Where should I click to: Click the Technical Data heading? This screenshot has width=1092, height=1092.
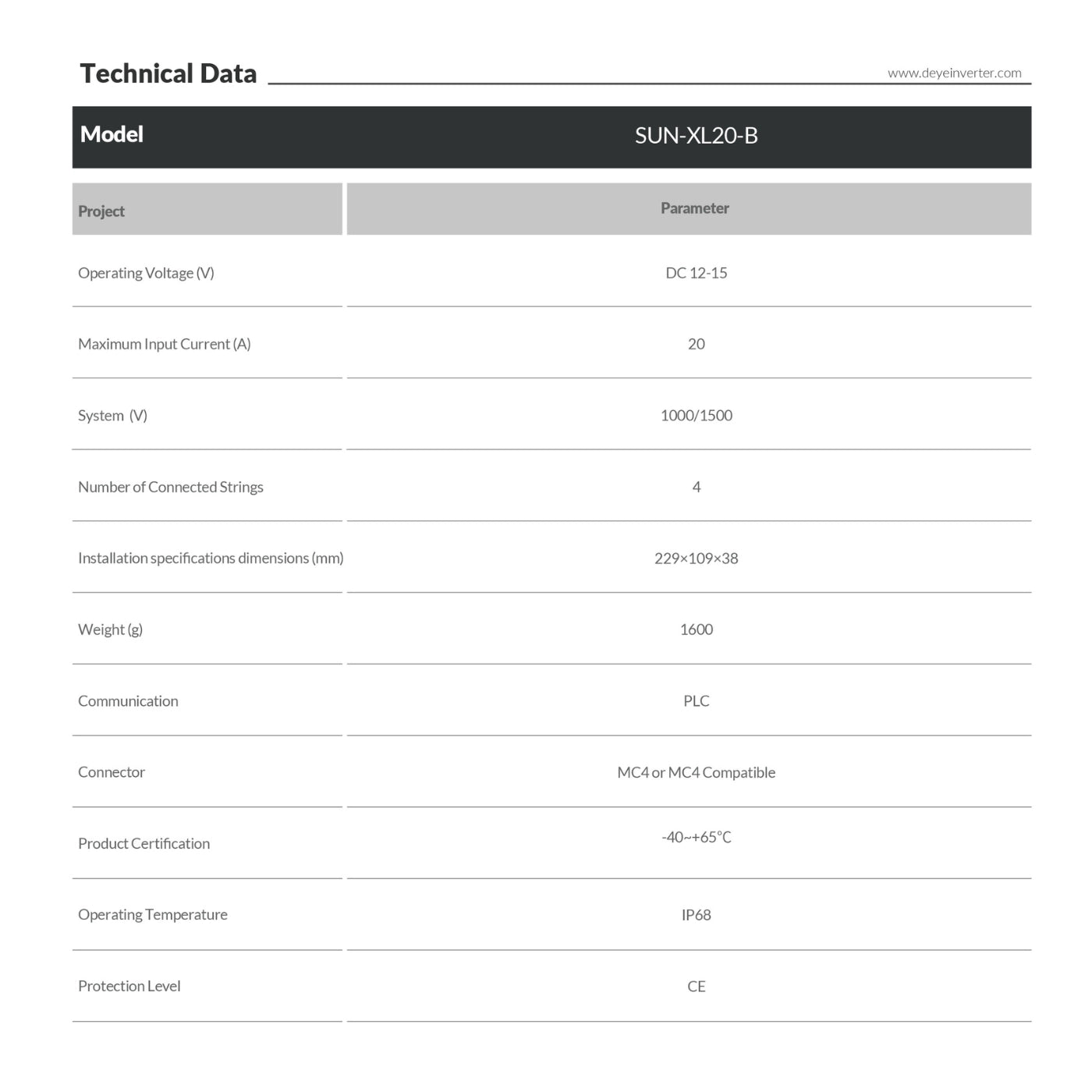point(168,73)
